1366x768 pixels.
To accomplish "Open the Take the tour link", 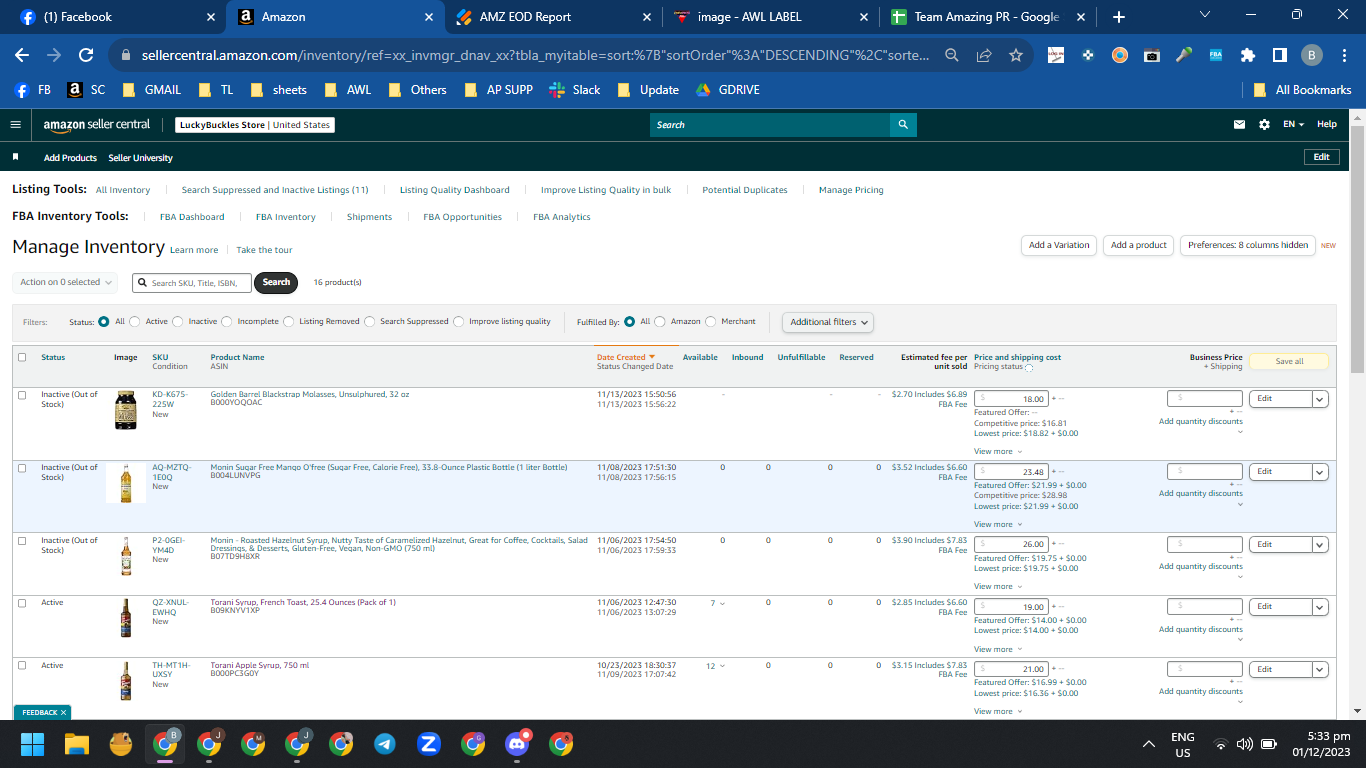I will tap(264, 250).
